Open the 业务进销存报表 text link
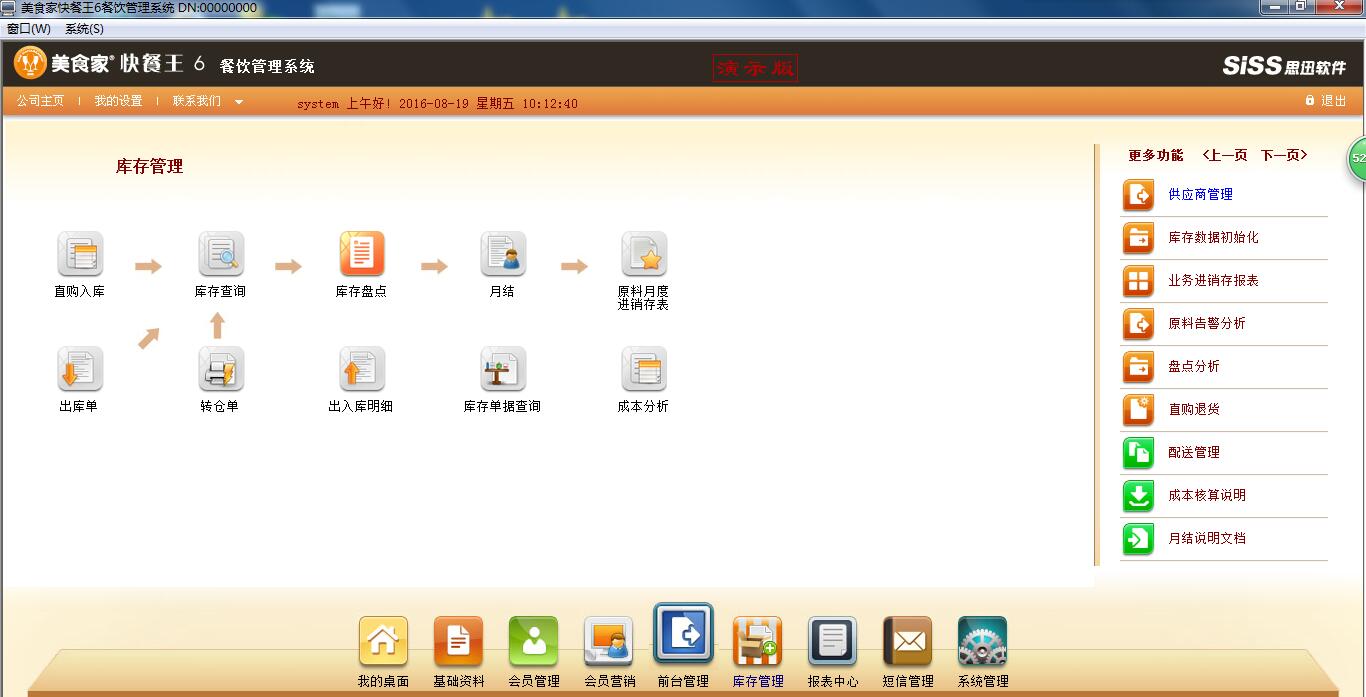1366x697 pixels. tap(1213, 281)
